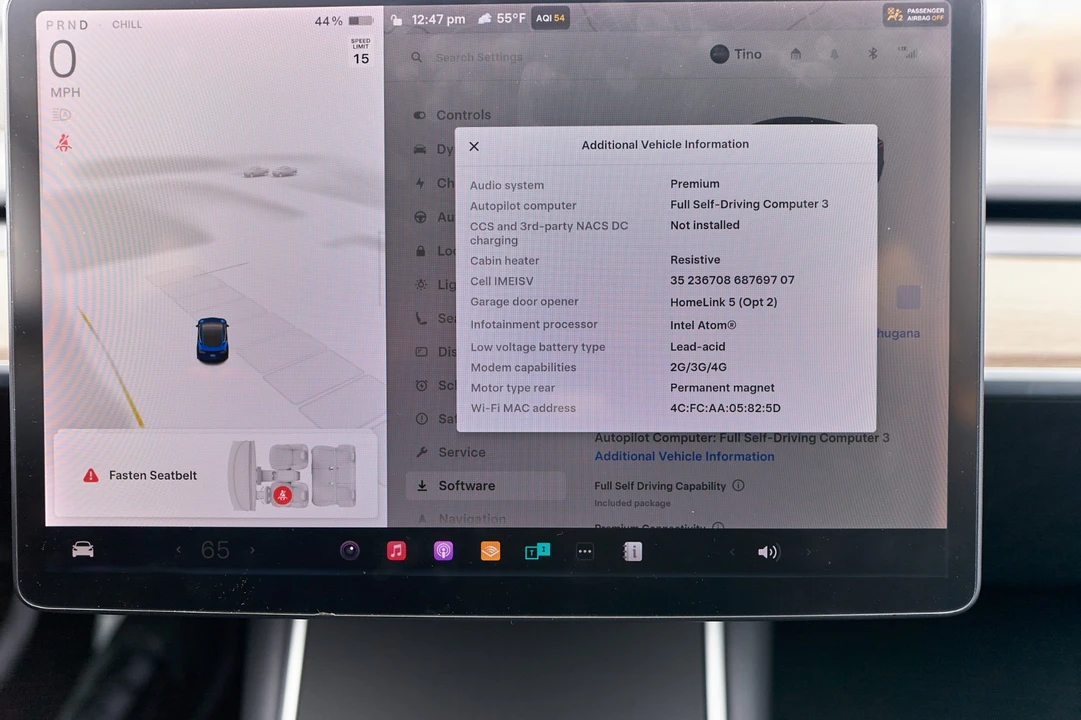1081x720 pixels.
Task: Open the Navigation settings menu
Action: [472, 519]
